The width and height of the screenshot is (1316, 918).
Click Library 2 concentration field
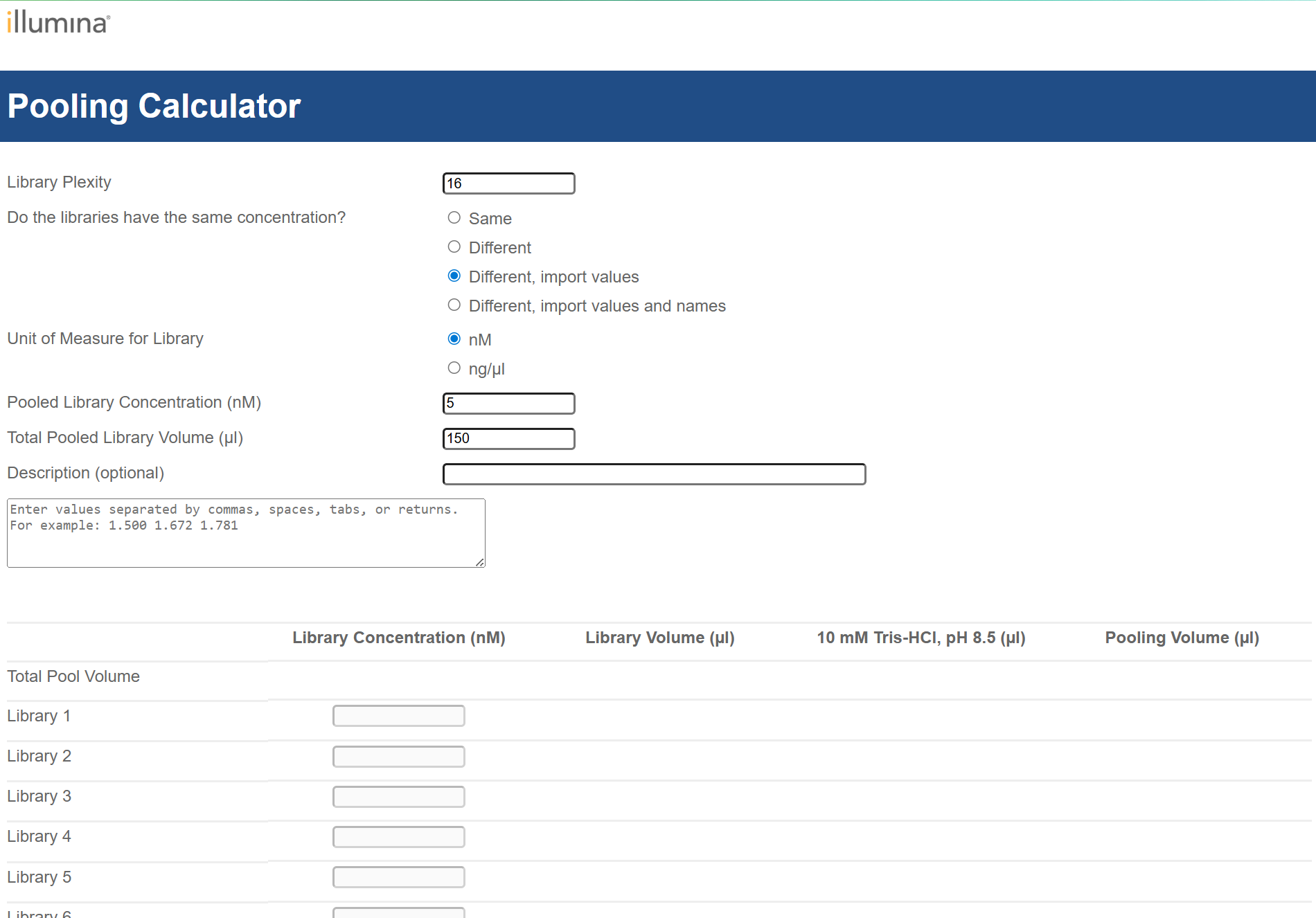(x=398, y=757)
